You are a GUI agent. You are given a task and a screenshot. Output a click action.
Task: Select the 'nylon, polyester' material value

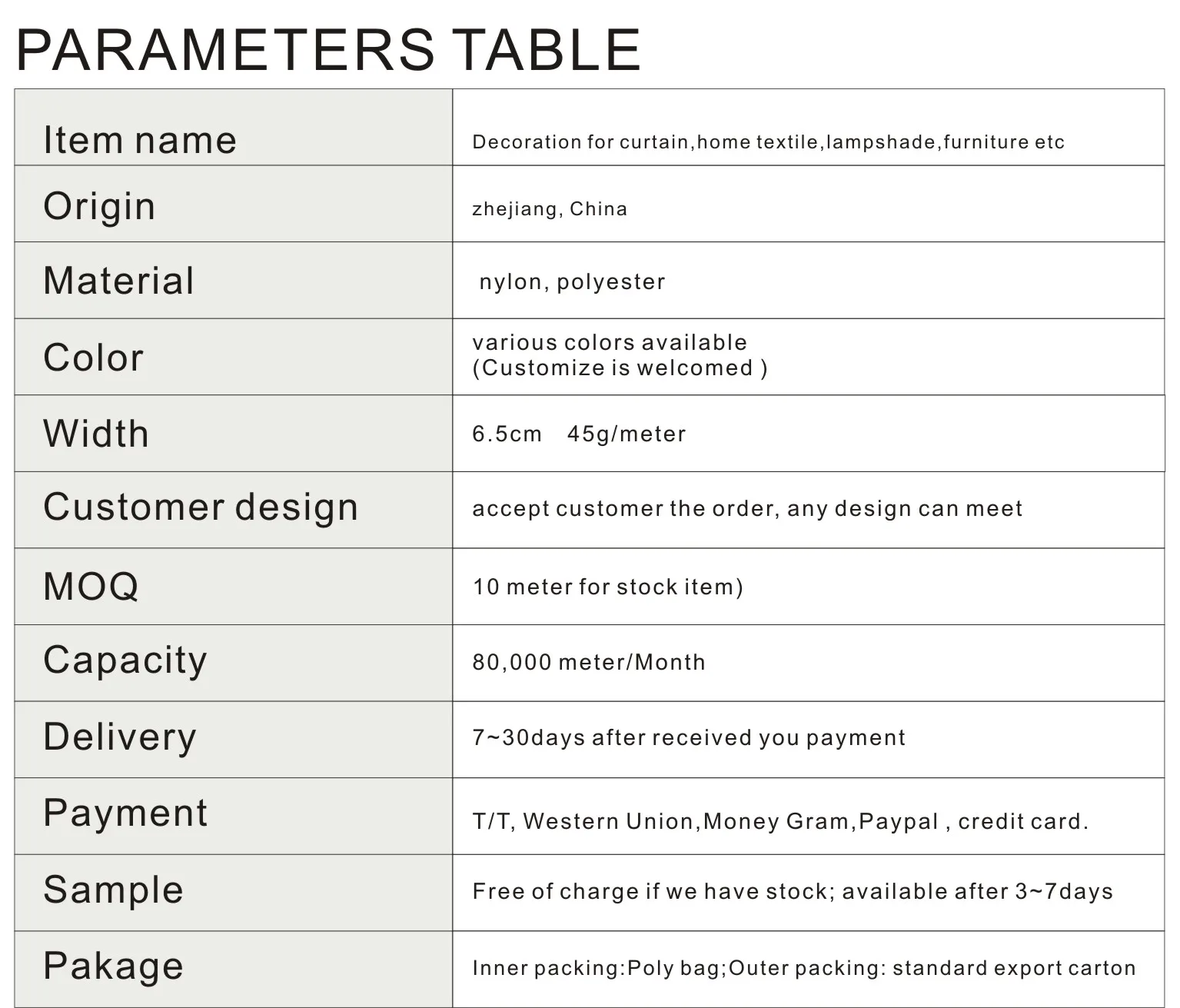(572, 282)
